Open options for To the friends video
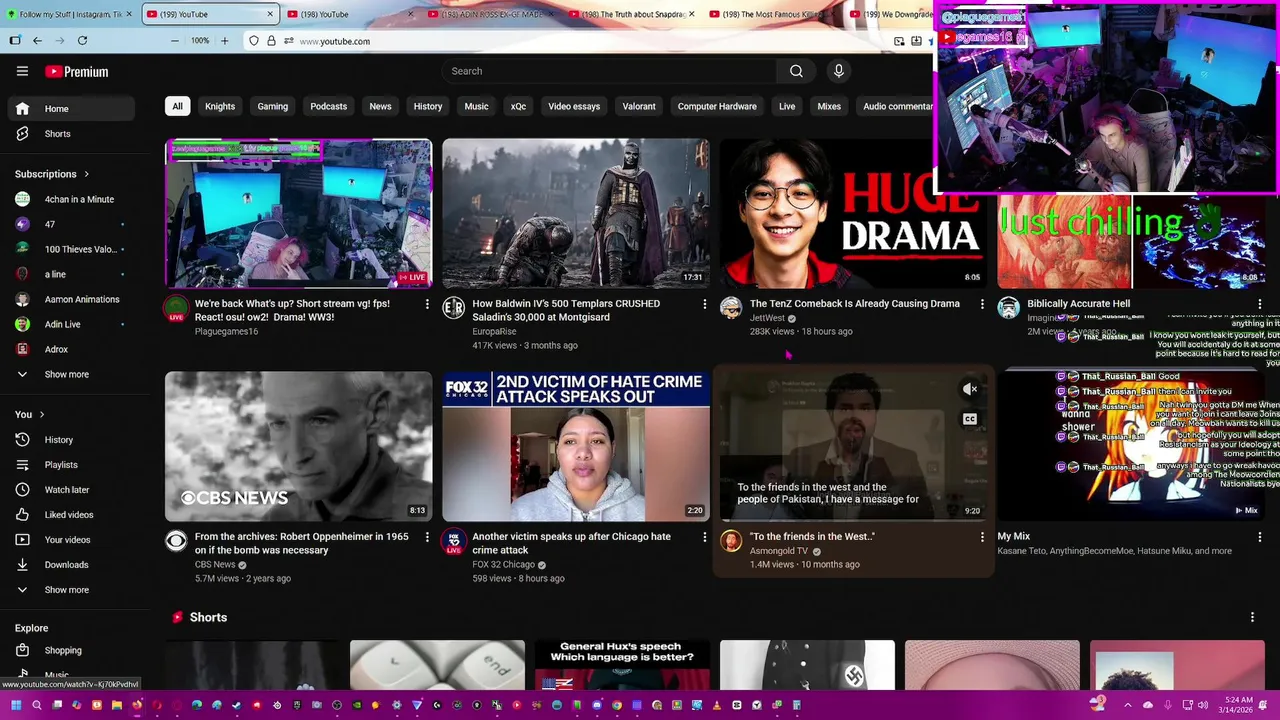The width and height of the screenshot is (1280, 720). coord(982,537)
